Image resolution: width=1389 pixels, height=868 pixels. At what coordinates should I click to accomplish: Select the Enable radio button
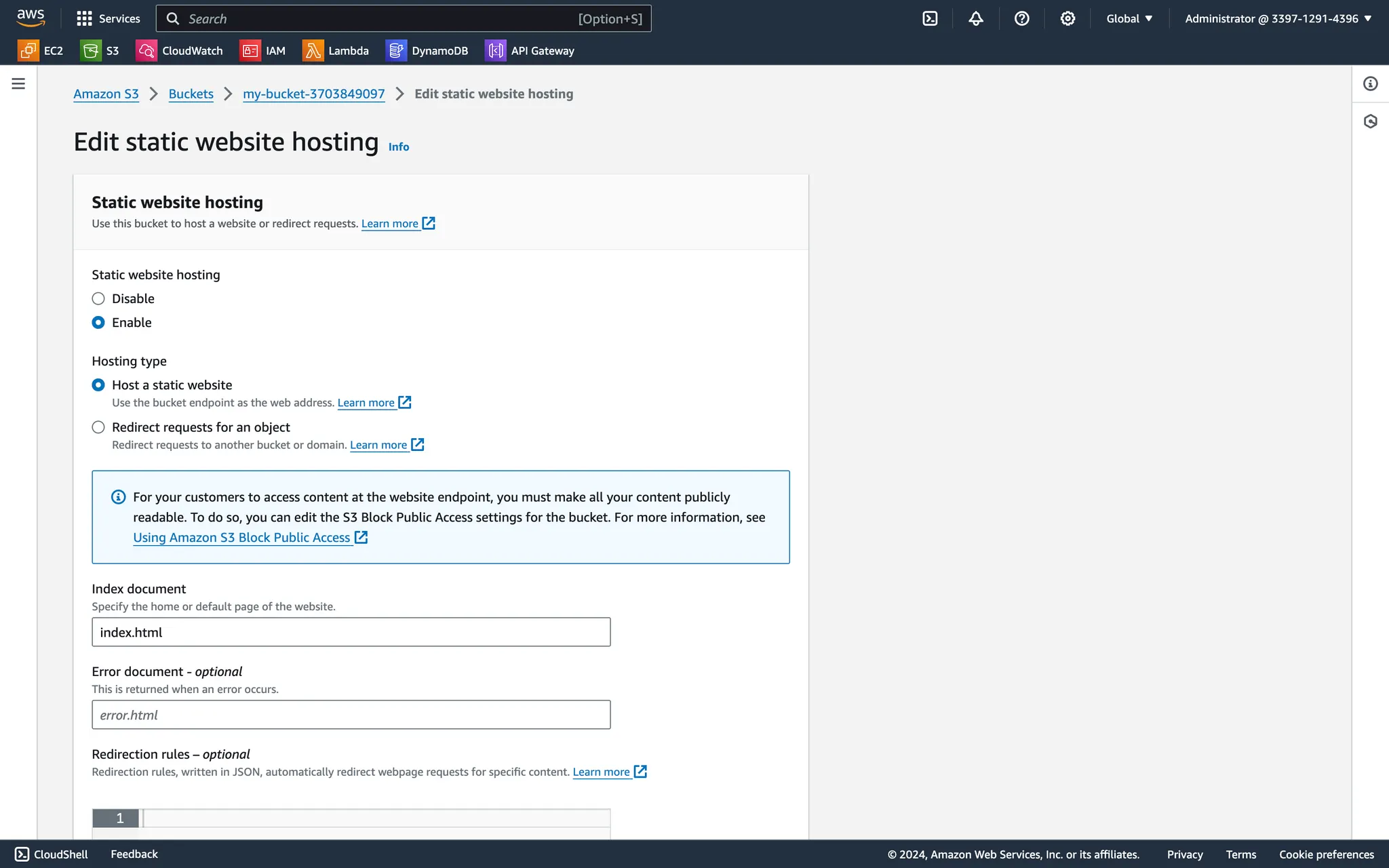98,323
